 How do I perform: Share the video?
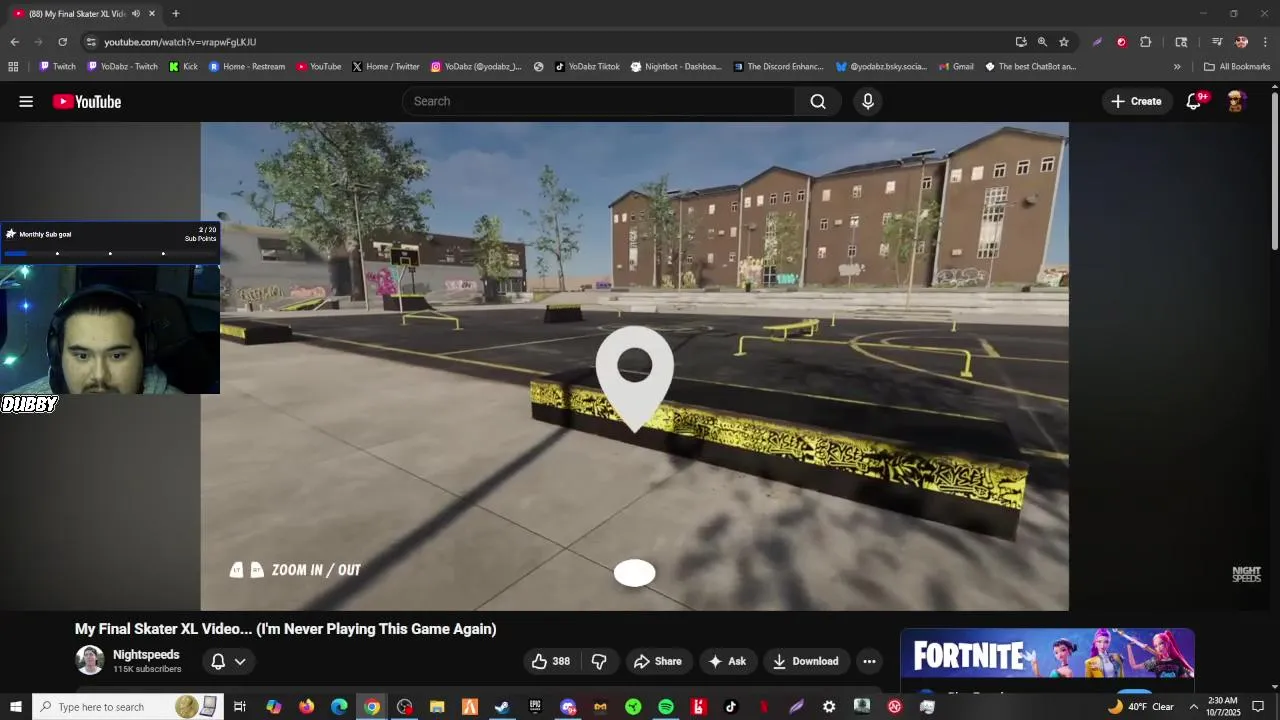[x=657, y=661]
